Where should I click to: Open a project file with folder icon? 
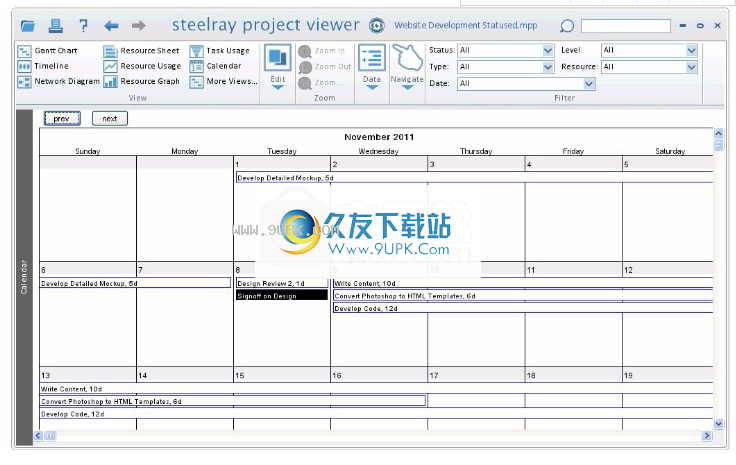tap(28, 26)
